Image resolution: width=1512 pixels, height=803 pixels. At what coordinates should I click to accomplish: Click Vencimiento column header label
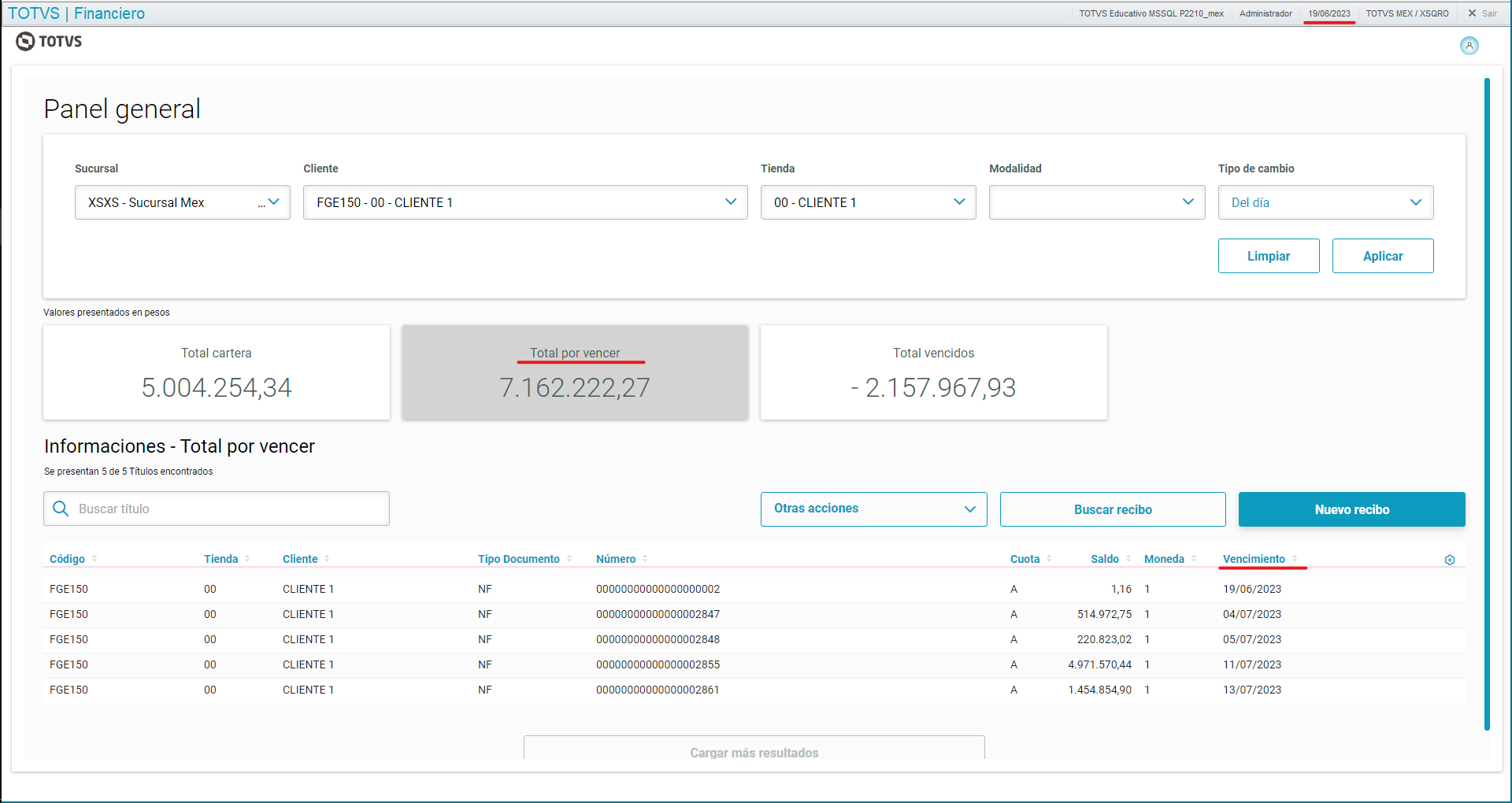[1254, 559]
